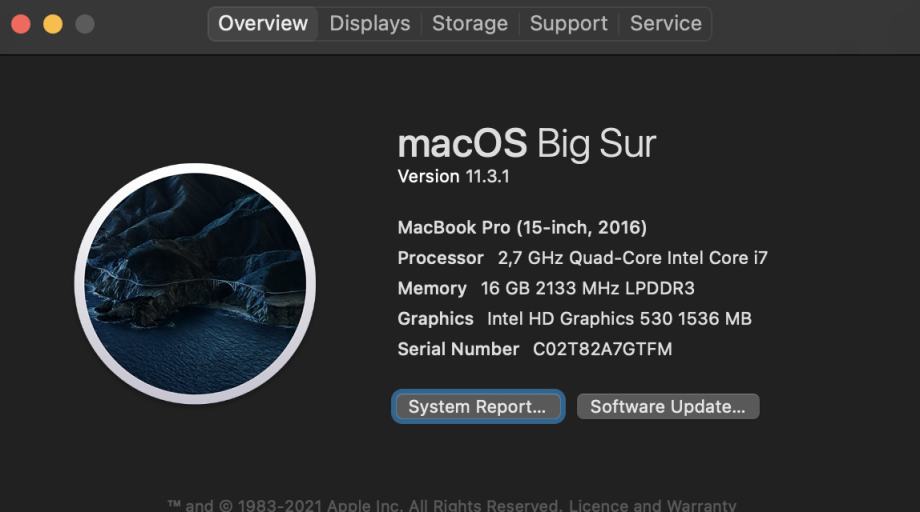Click the macOS Big Sur wallpaper icon

point(195,283)
